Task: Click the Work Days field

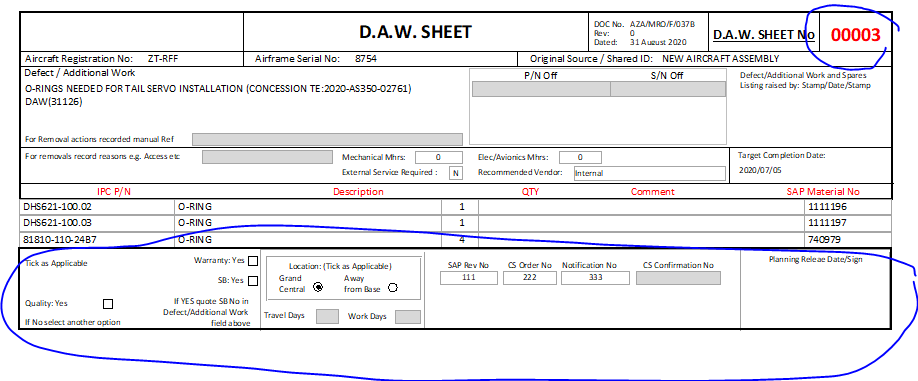Action: pos(408,317)
